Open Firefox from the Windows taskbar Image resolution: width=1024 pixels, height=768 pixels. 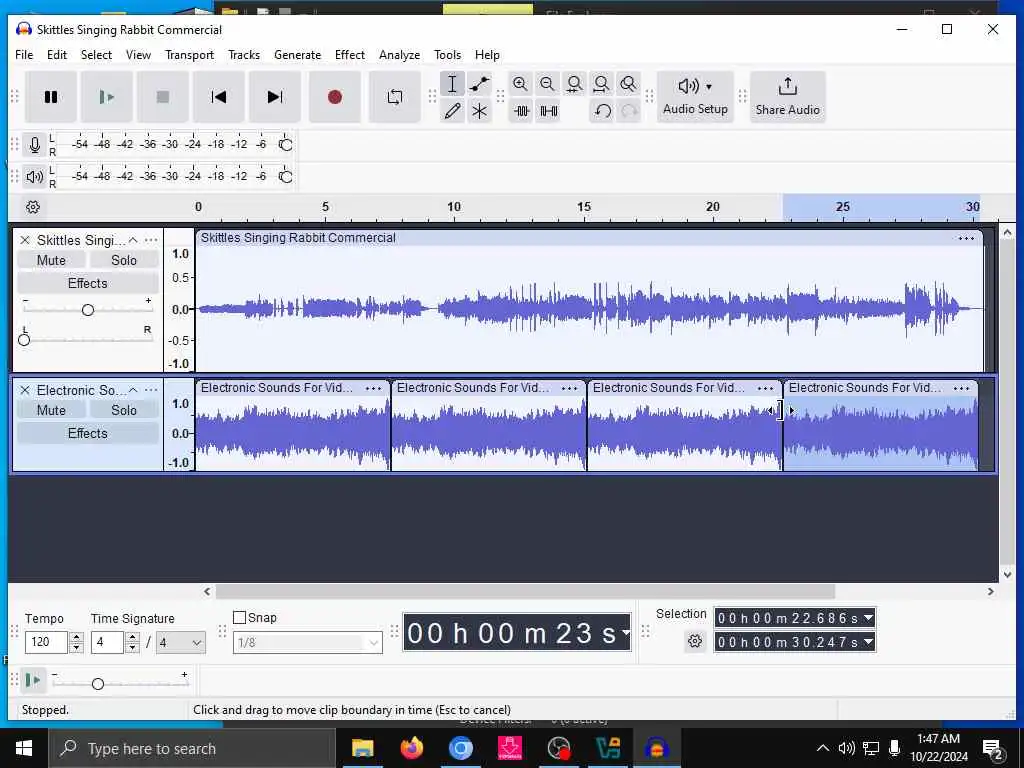point(411,748)
